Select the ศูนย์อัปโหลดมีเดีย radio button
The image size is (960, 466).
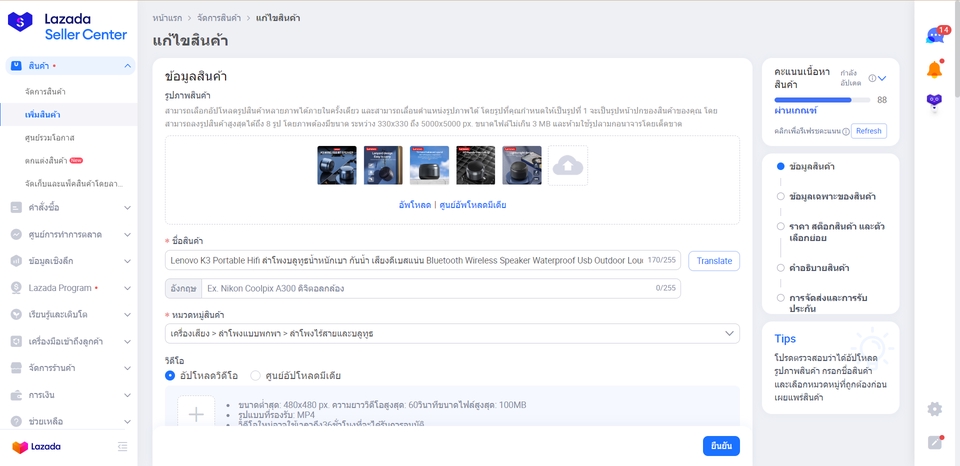point(255,375)
